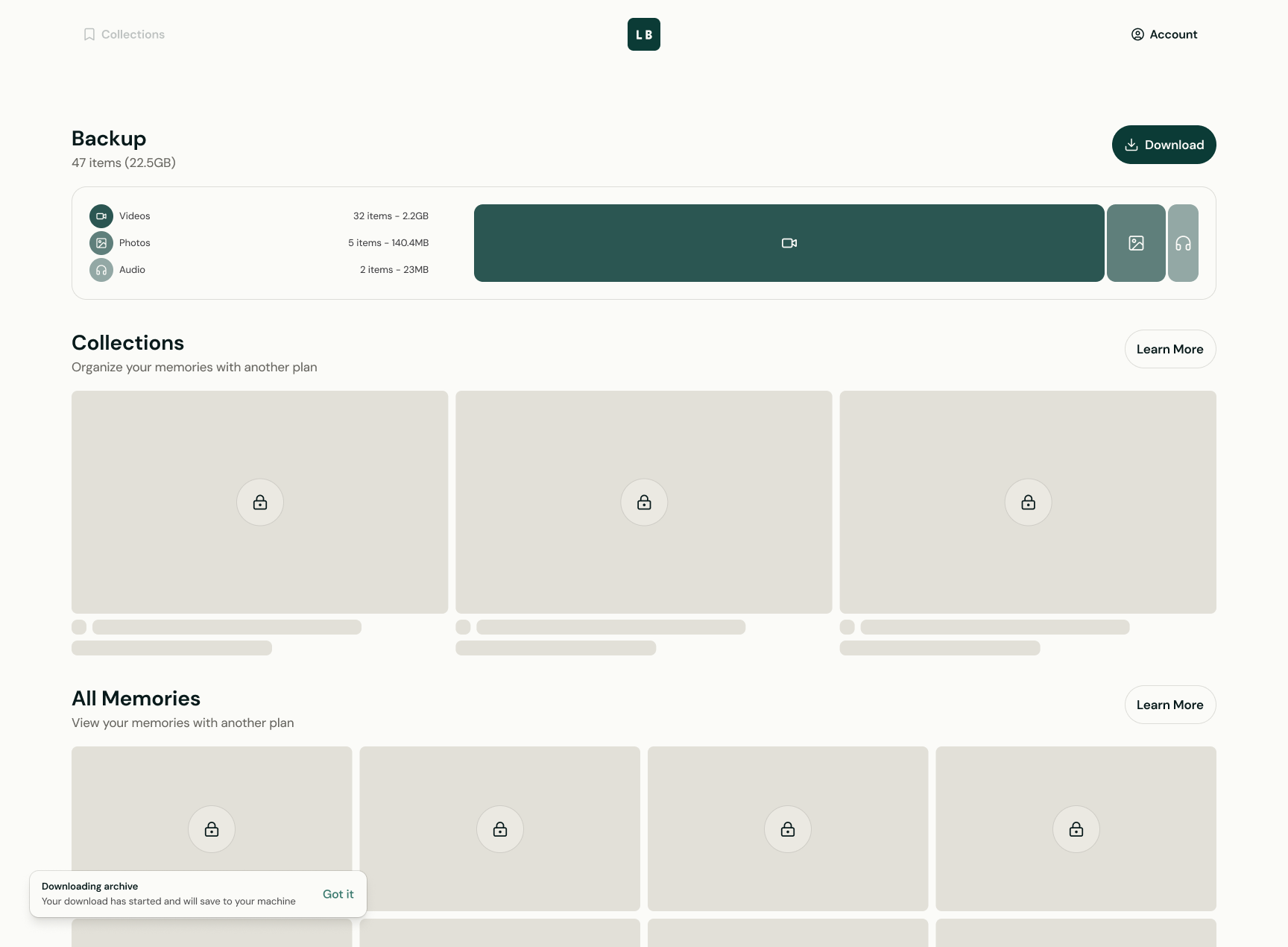Click the Audio label in the legend
The image size is (1288, 947).
(x=132, y=270)
